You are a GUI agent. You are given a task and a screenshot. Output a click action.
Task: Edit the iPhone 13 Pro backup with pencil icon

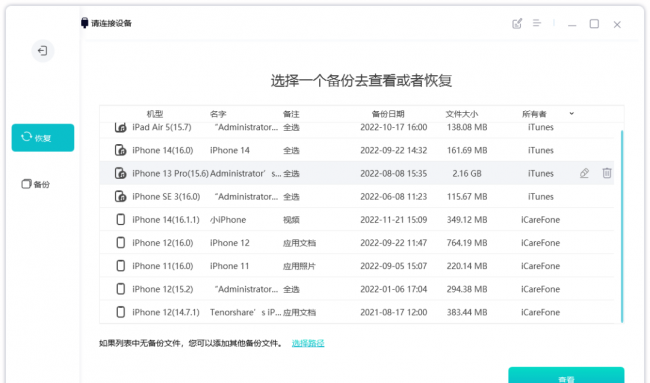point(584,173)
